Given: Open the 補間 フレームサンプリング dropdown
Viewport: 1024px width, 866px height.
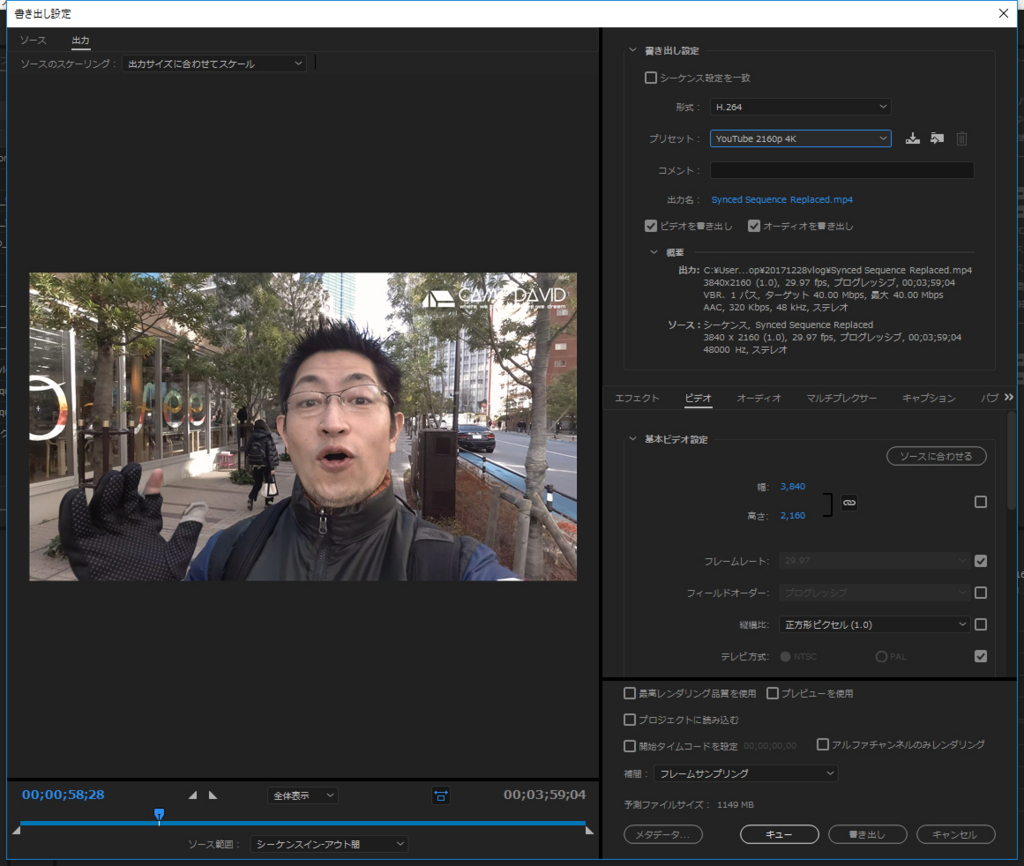Looking at the screenshot, I should pyautogui.click(x=746, y=773).
